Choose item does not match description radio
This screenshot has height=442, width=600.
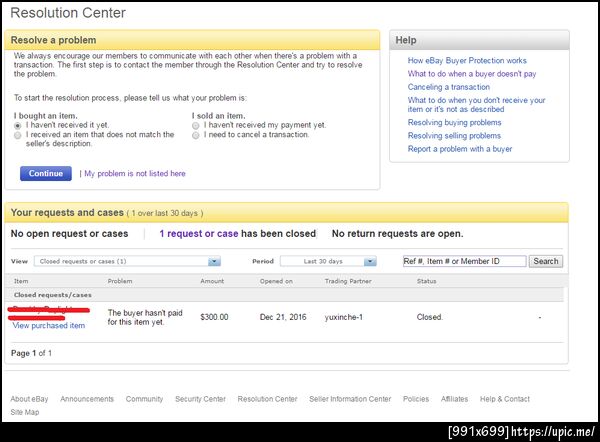click(x=18, y=135)
